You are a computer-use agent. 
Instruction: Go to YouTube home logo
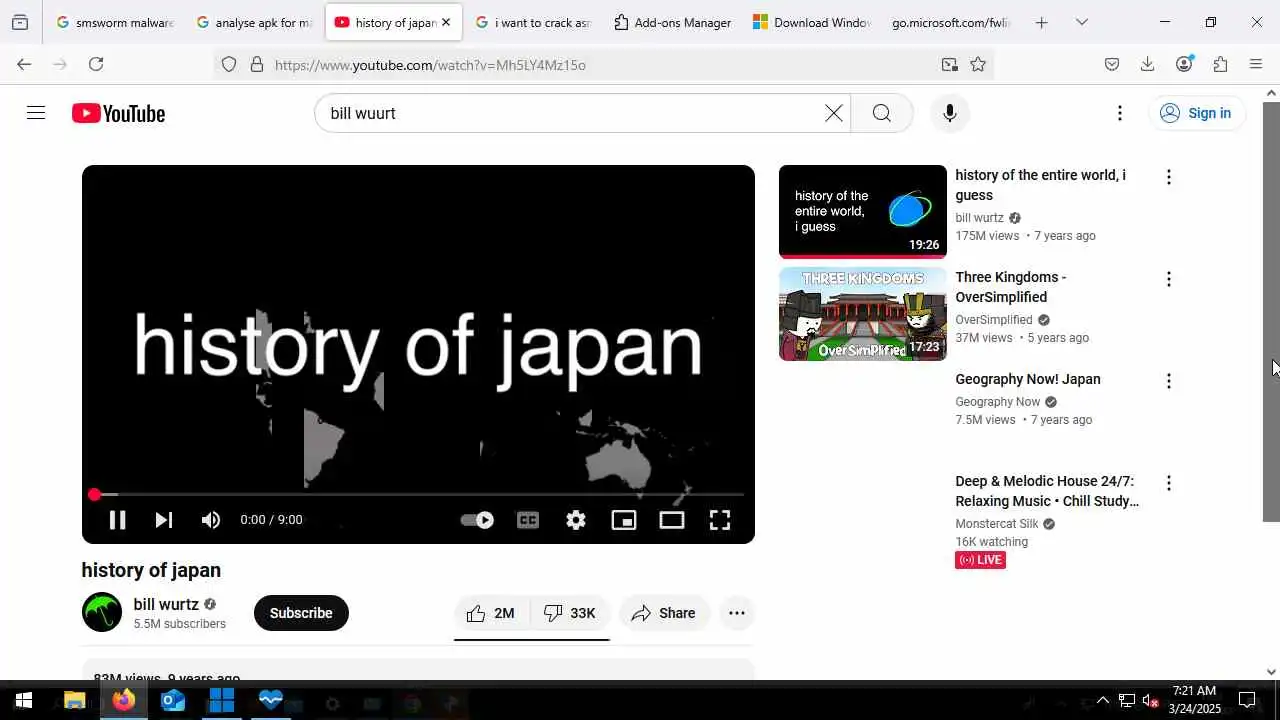[118, 113]
